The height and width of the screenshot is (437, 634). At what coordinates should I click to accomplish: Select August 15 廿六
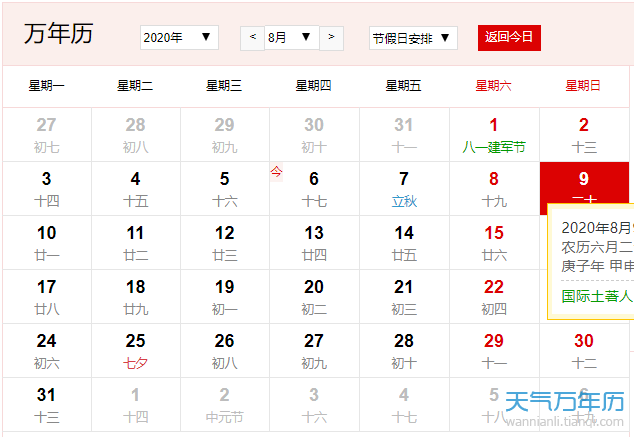pyautogui.click(x=494, y=243)
